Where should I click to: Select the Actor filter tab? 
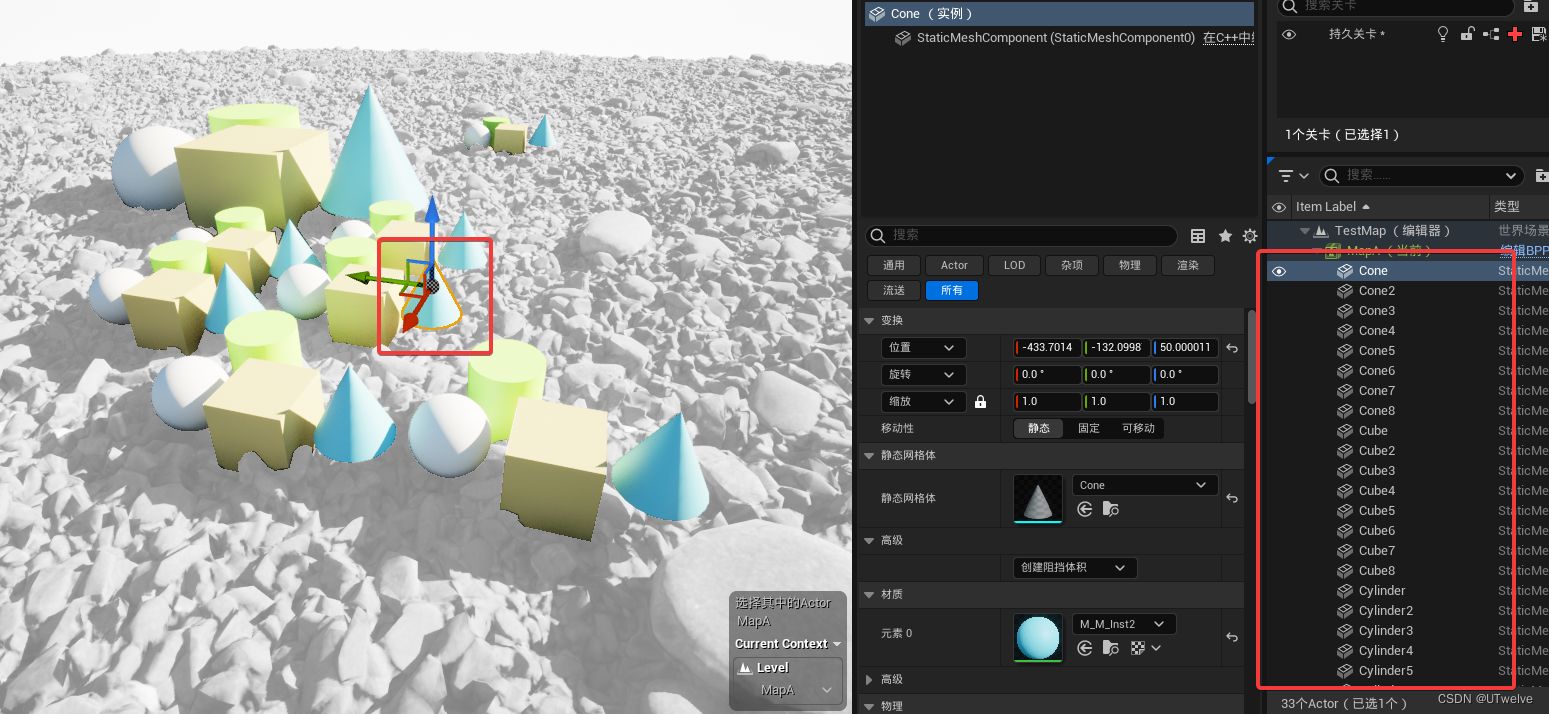click(x=954, y=265)
